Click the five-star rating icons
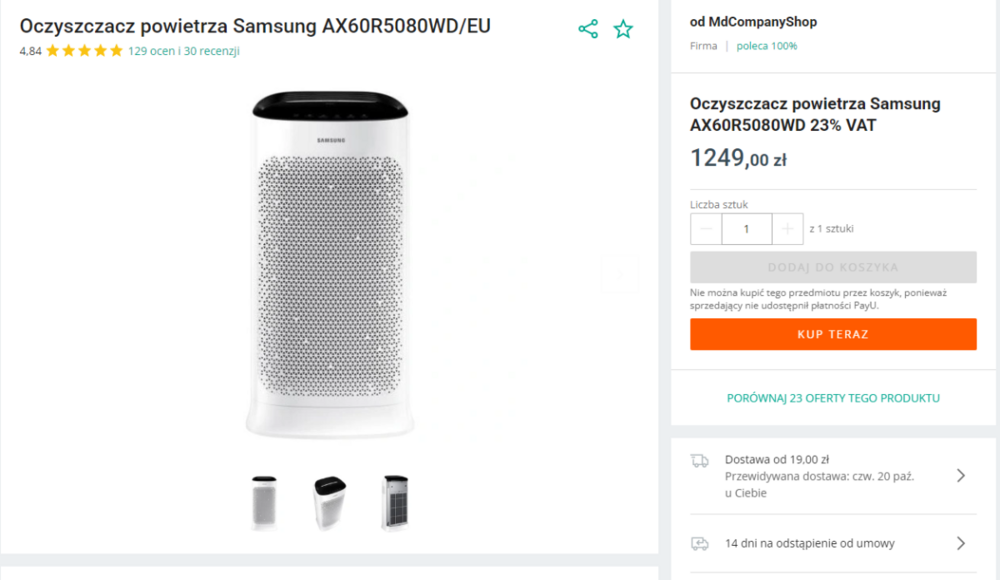The image size is (1000, 580). coord(84,51)
